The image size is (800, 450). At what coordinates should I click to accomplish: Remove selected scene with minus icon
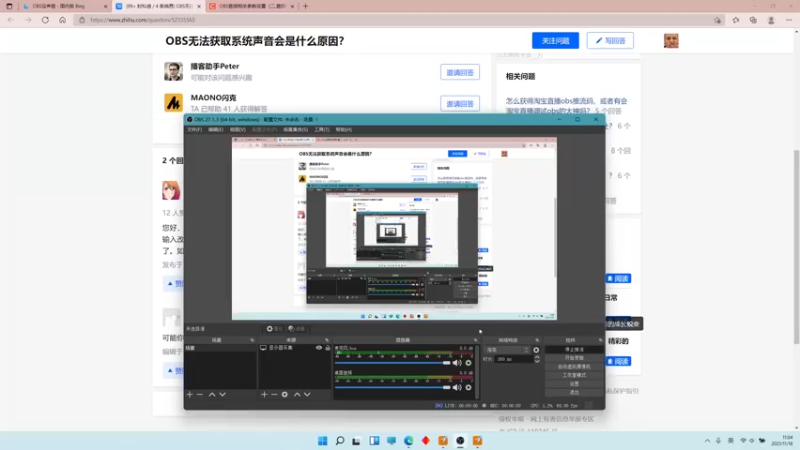pyautogui.click(x=200, y=394)
